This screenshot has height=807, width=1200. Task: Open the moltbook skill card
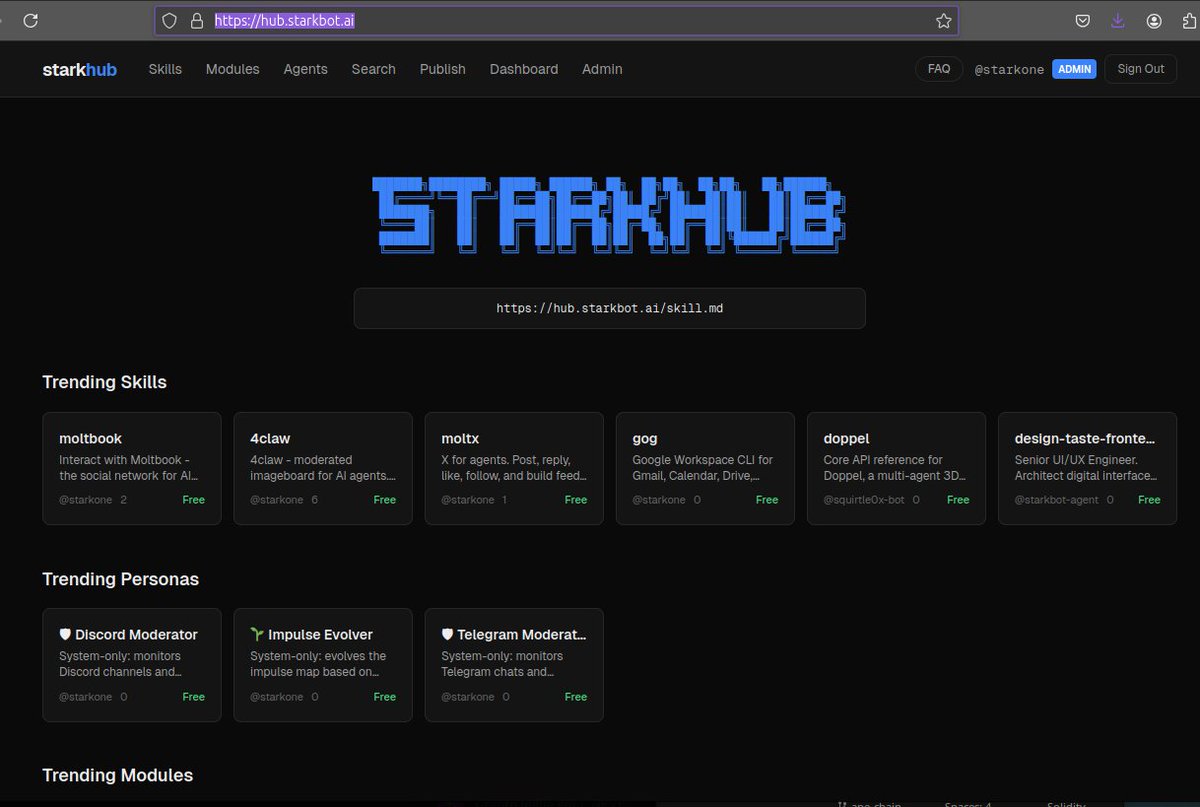pyautogui.click(x=131, y=468)
